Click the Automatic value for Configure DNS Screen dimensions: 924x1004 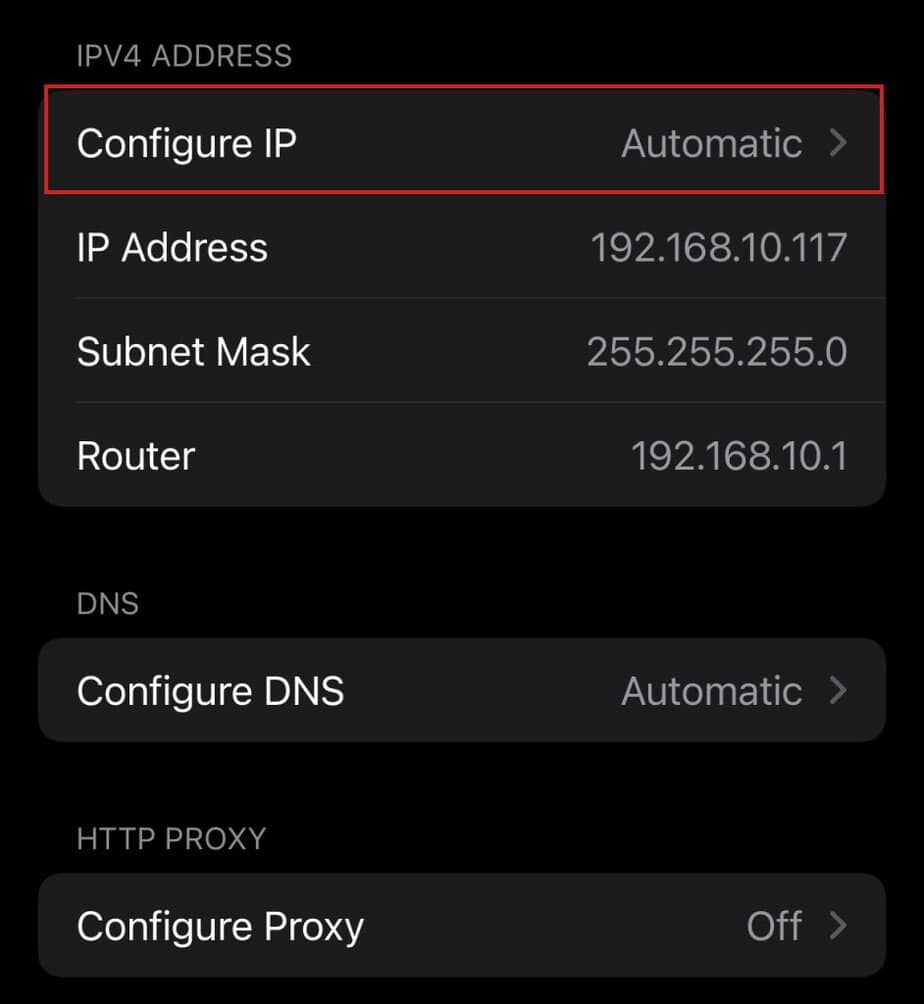(x=712, y=691)
